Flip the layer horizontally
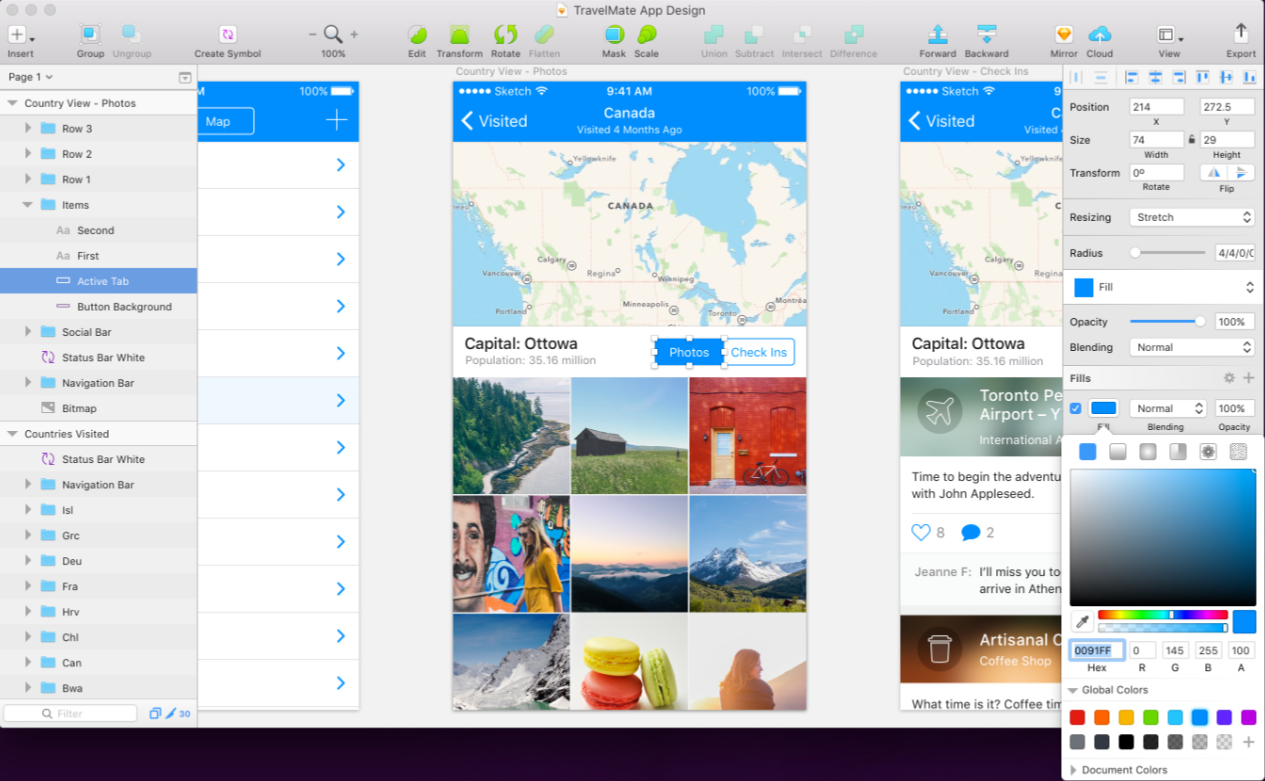Viewport: 1265px width, 781px height. (1214, 172)
